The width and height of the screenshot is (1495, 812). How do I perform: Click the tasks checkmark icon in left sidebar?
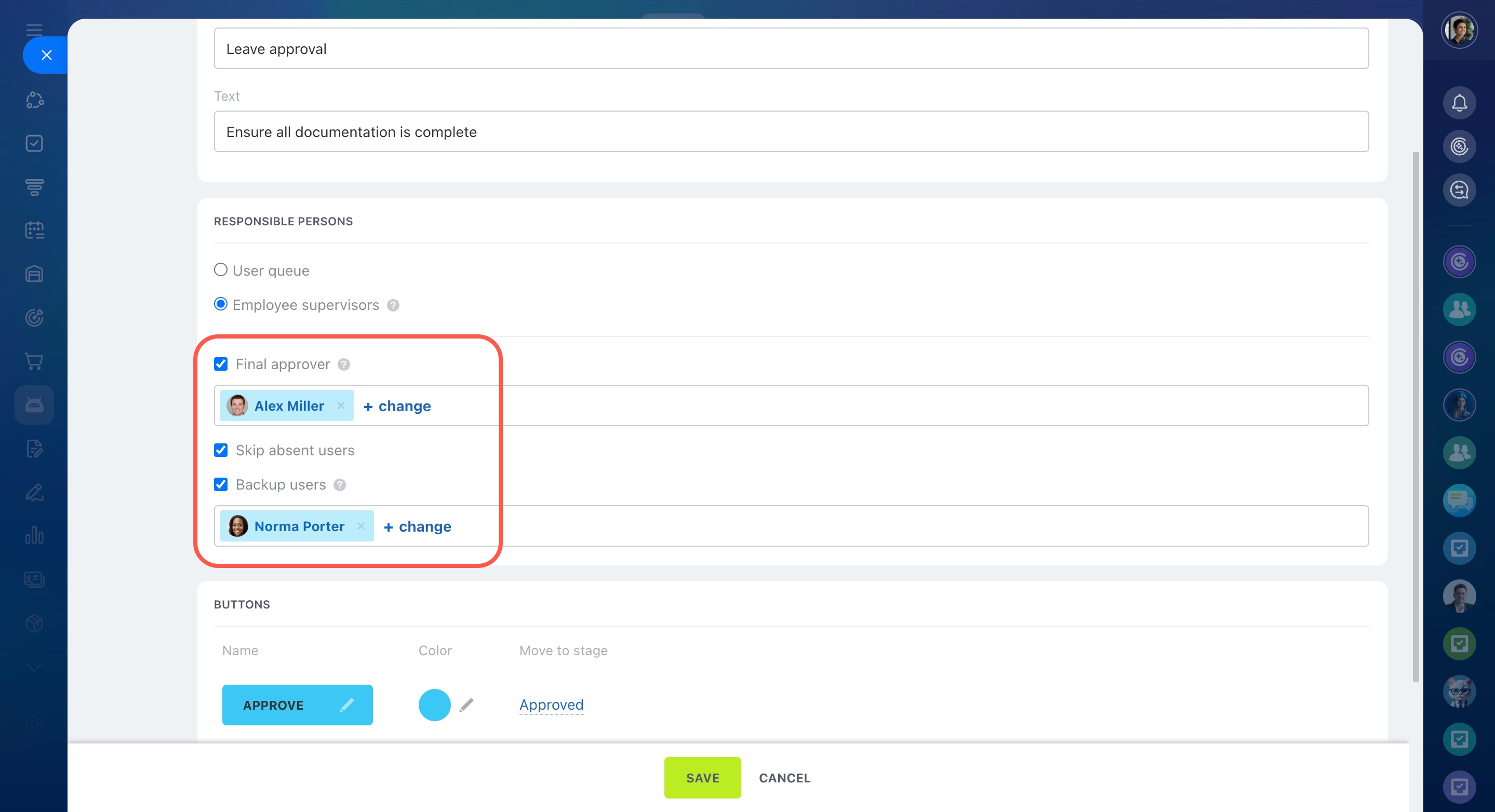click(x=34, y=143)
